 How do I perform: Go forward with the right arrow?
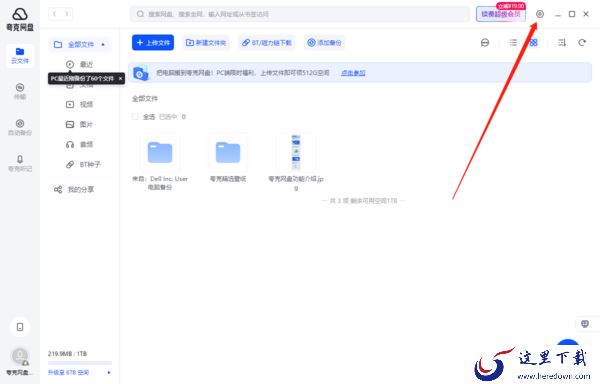point(67,14)
